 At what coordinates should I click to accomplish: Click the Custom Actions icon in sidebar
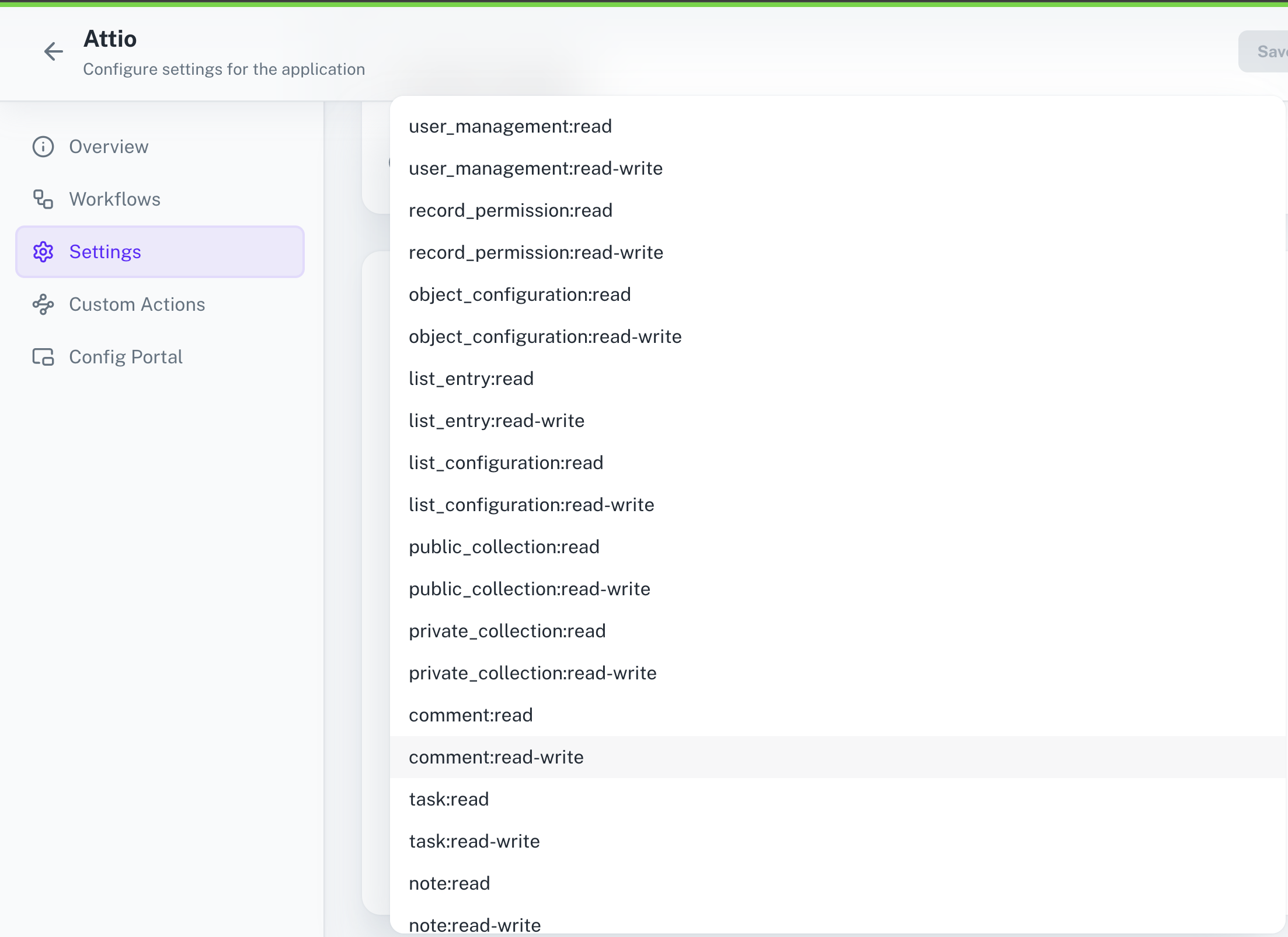(42, 304)
